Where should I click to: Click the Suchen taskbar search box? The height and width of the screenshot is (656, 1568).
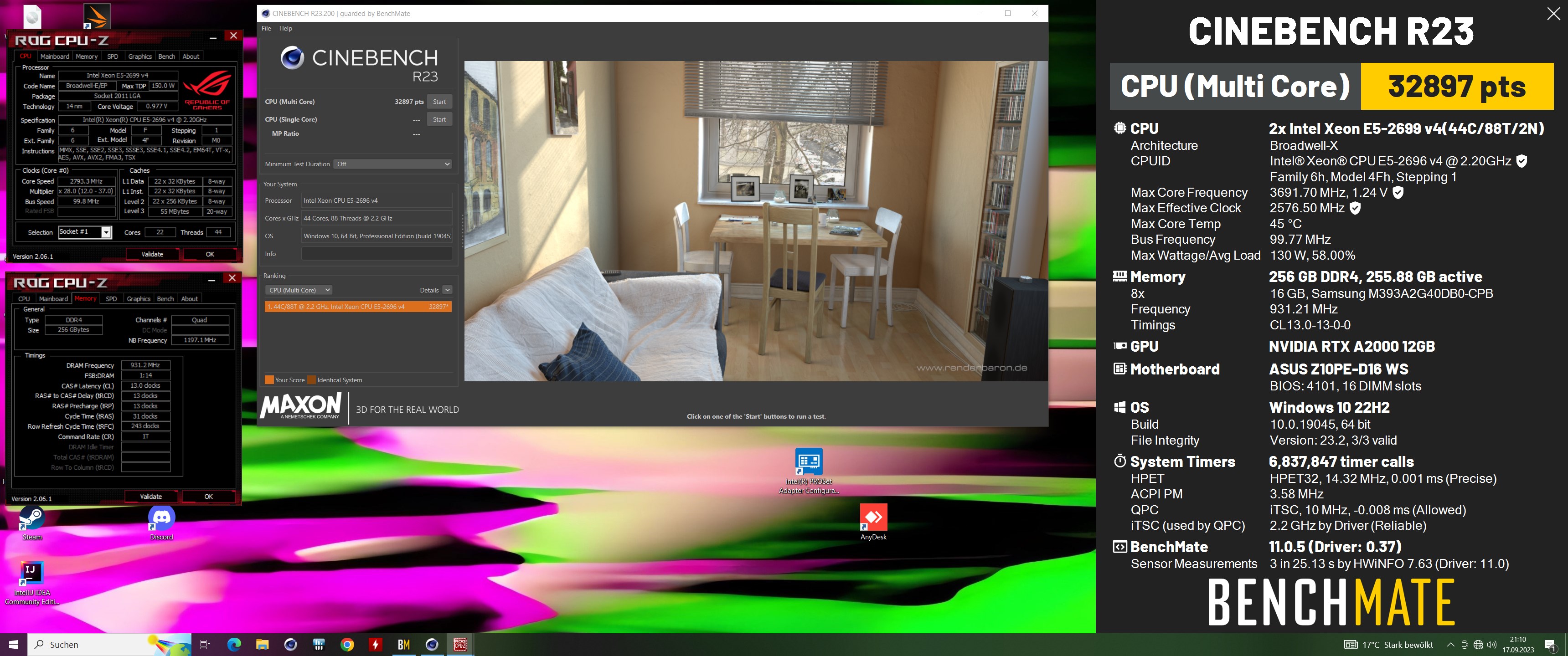click(109, 645)
